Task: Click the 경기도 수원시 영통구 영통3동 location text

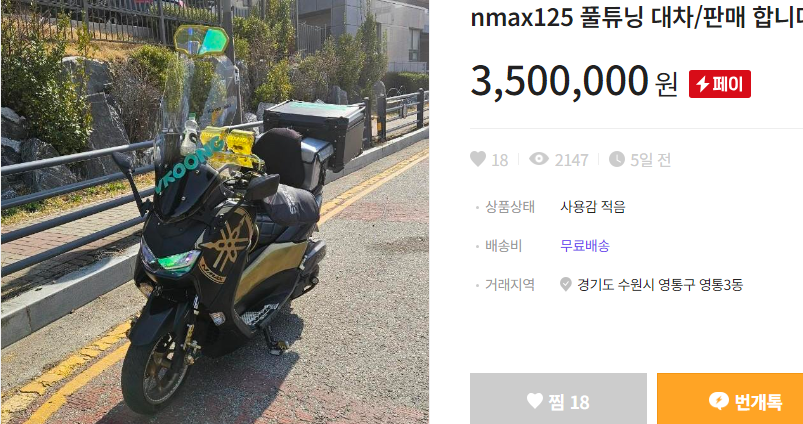Action: 660,284
